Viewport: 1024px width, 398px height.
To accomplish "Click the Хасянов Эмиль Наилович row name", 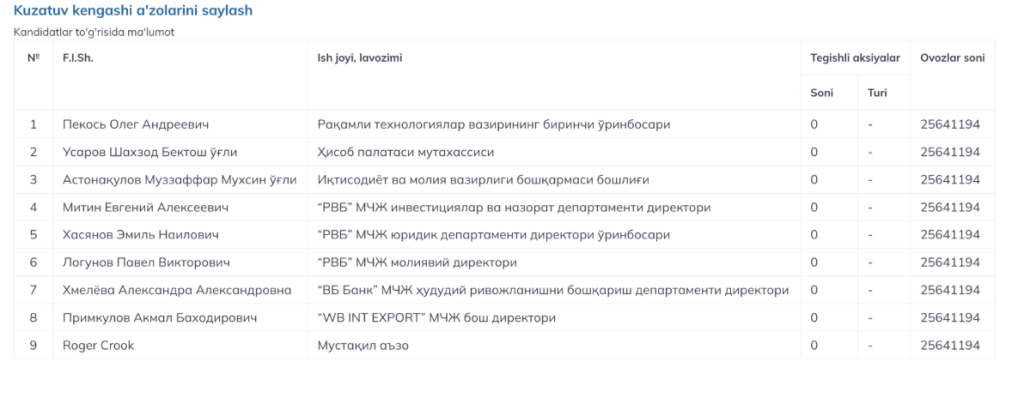I will (141, 235).
